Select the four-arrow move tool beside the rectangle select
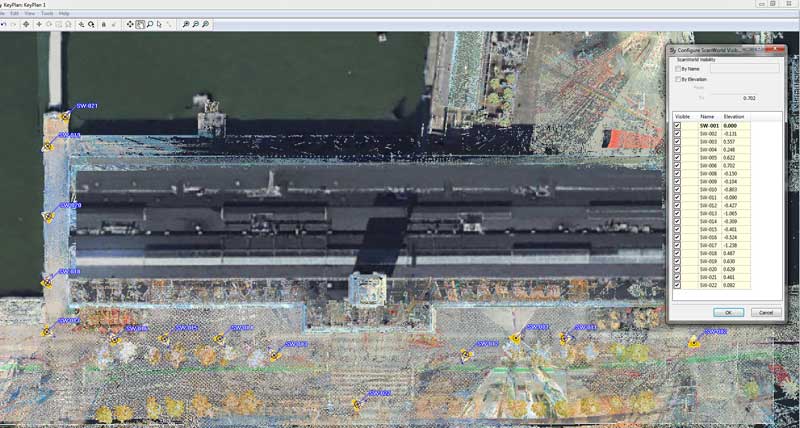Image resolution: width=800 pixels, height=428 pixels. pos(130,24)
